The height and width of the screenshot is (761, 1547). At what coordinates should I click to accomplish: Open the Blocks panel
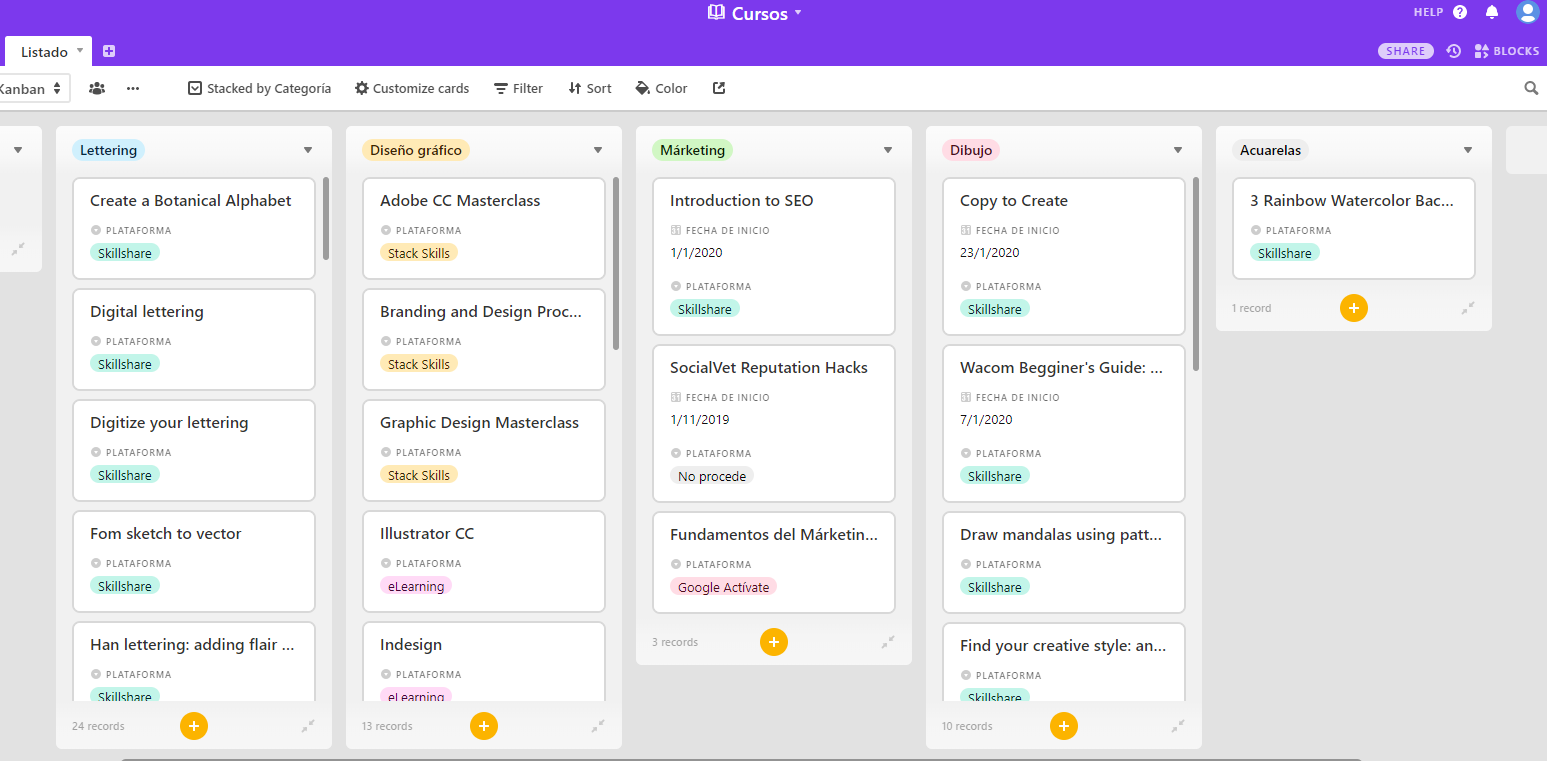click(1507, 51)
